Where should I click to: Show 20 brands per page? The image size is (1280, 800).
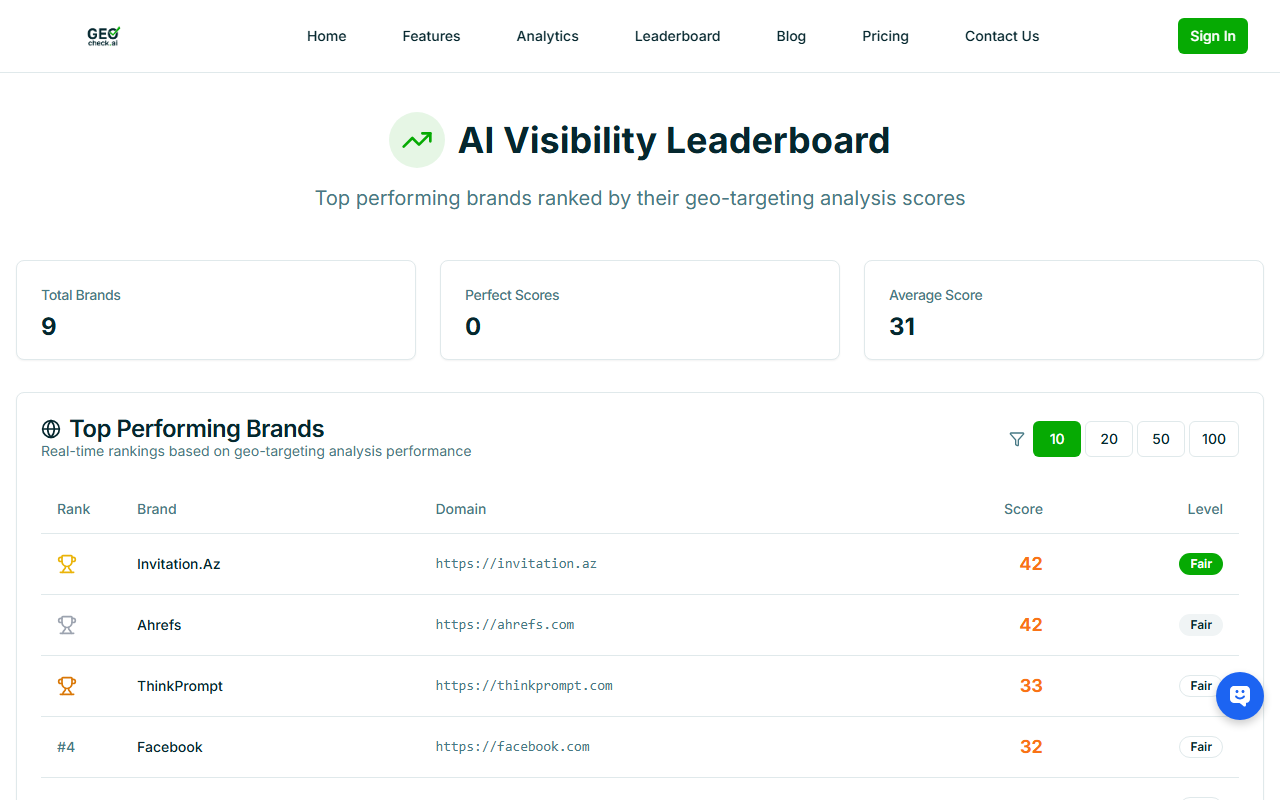[x=1109, y=439]
